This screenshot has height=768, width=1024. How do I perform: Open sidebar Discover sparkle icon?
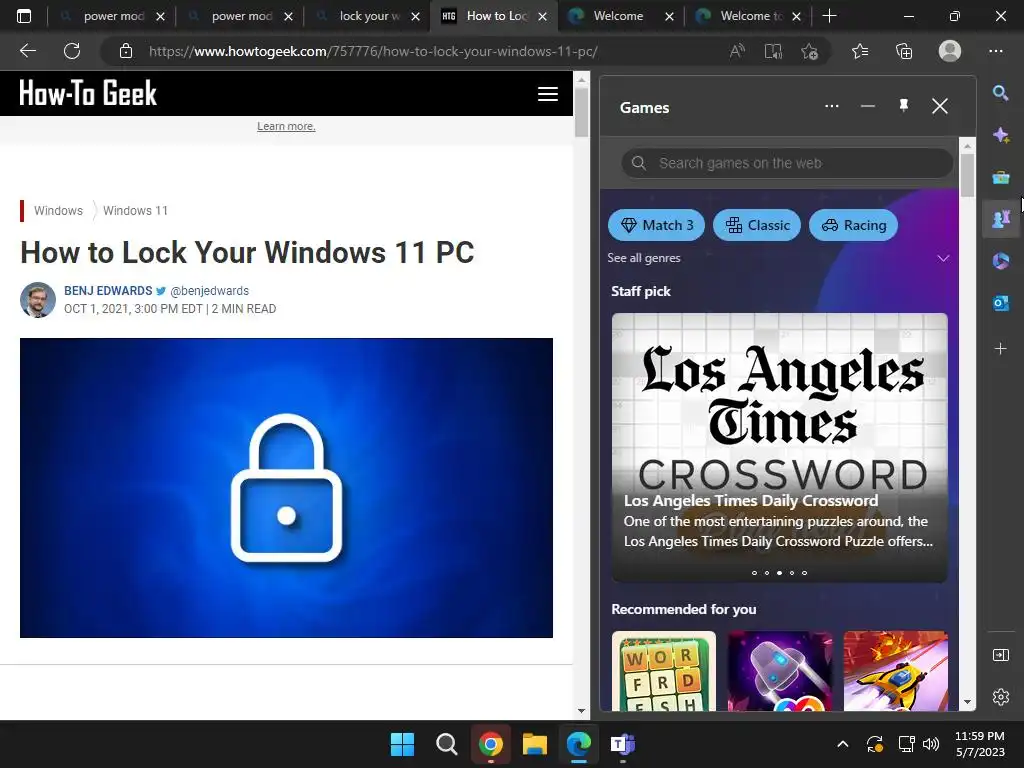[1000, 135]
